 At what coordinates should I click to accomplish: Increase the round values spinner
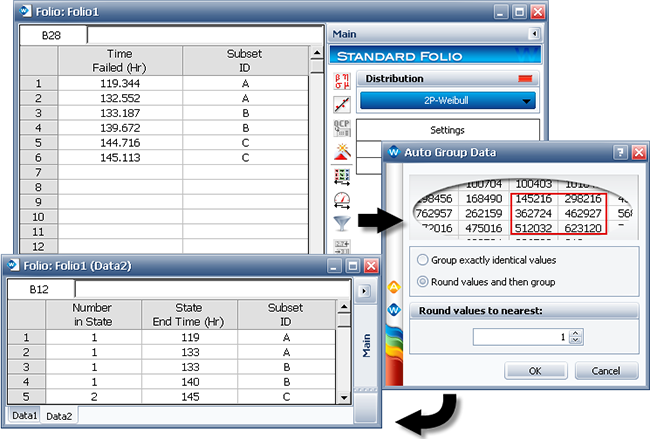pyautogui.click(x=575, y=333)
